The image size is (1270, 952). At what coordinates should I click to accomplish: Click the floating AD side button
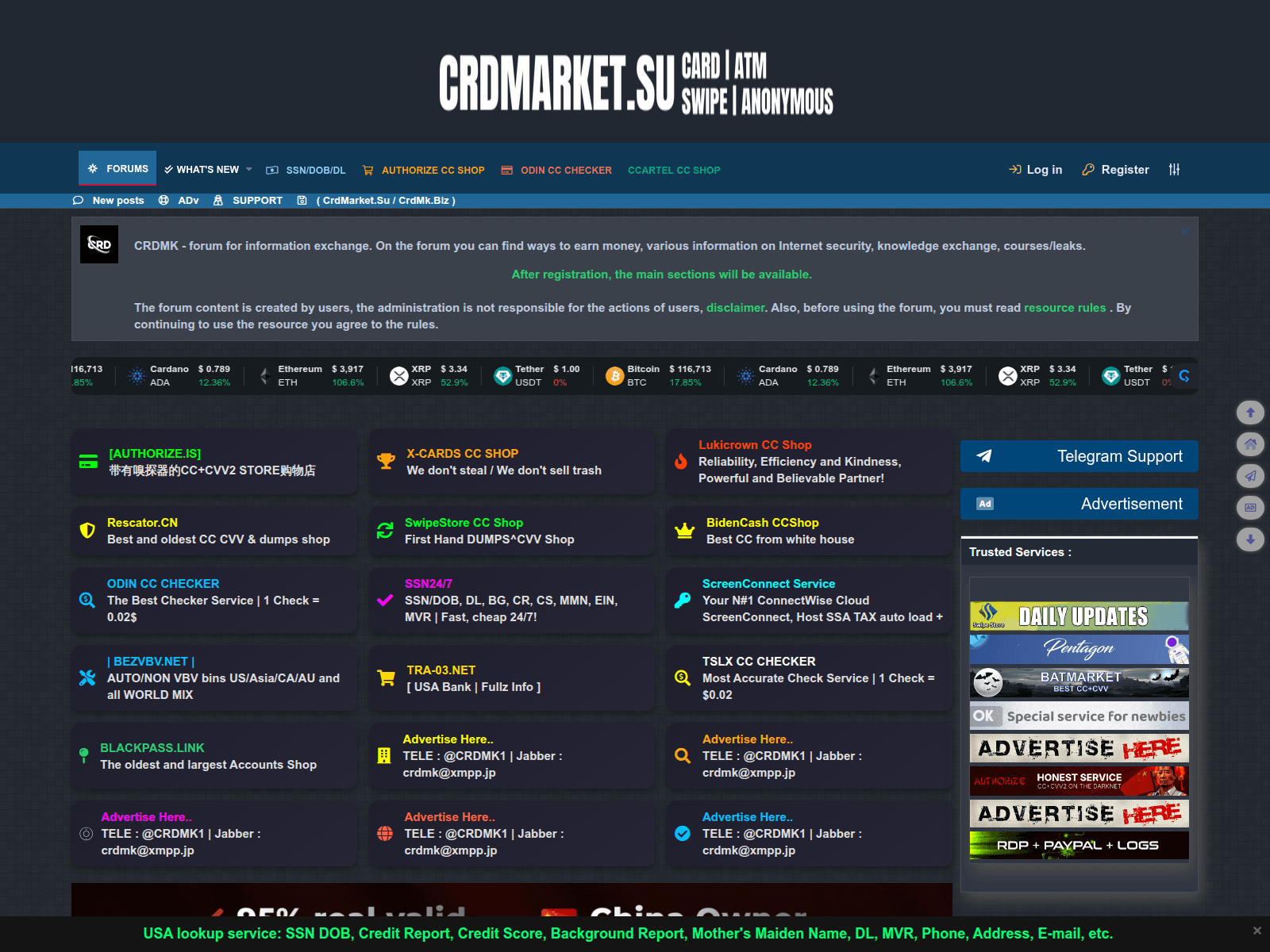[1250, 508]
